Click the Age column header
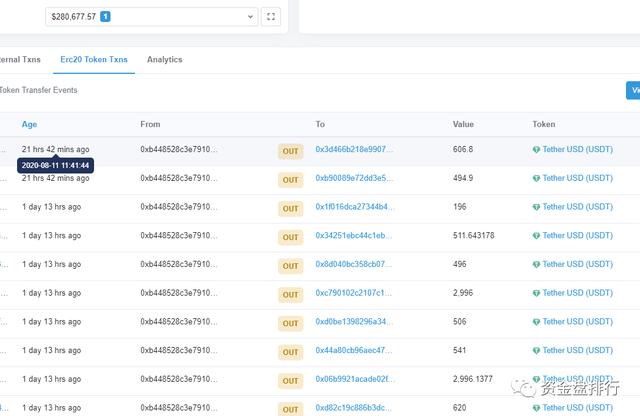 [x=30, y=125]
